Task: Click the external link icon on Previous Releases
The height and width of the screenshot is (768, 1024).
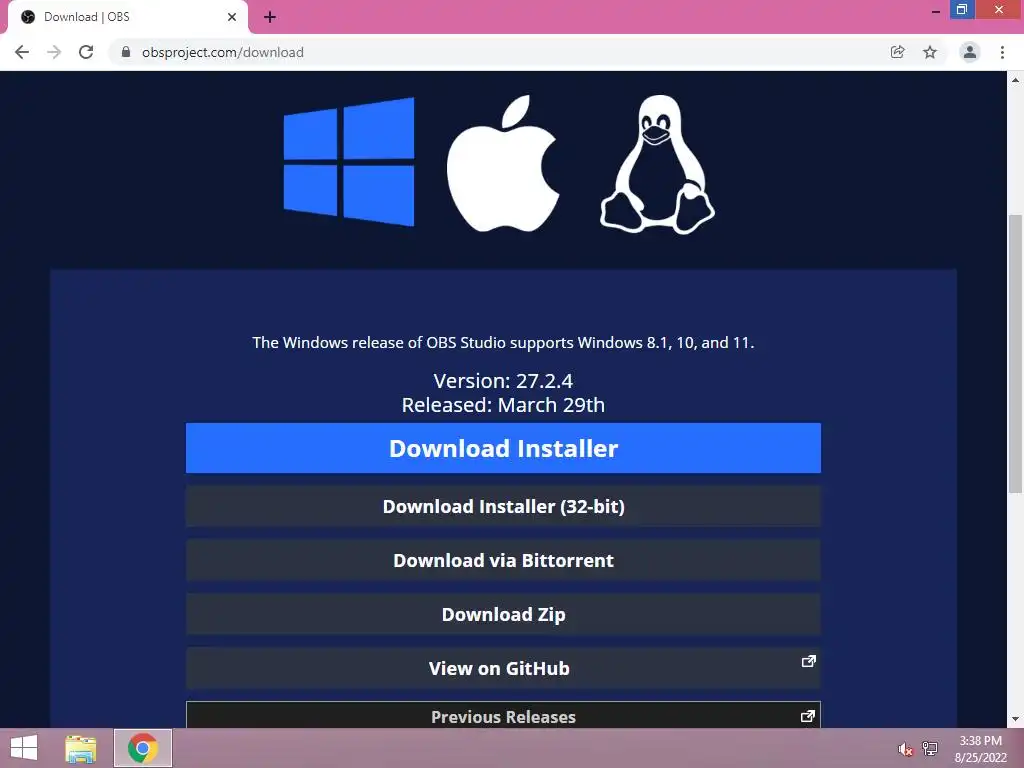Action: [808, 716]
